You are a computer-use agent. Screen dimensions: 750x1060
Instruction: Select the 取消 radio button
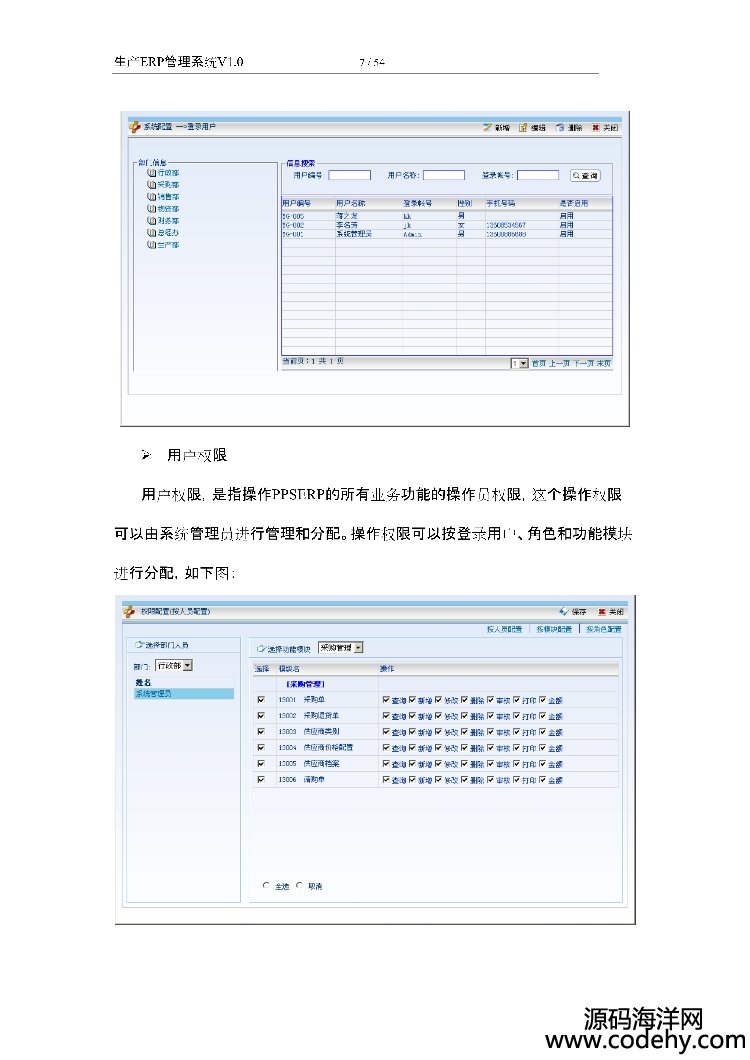[x=299, y=885]
